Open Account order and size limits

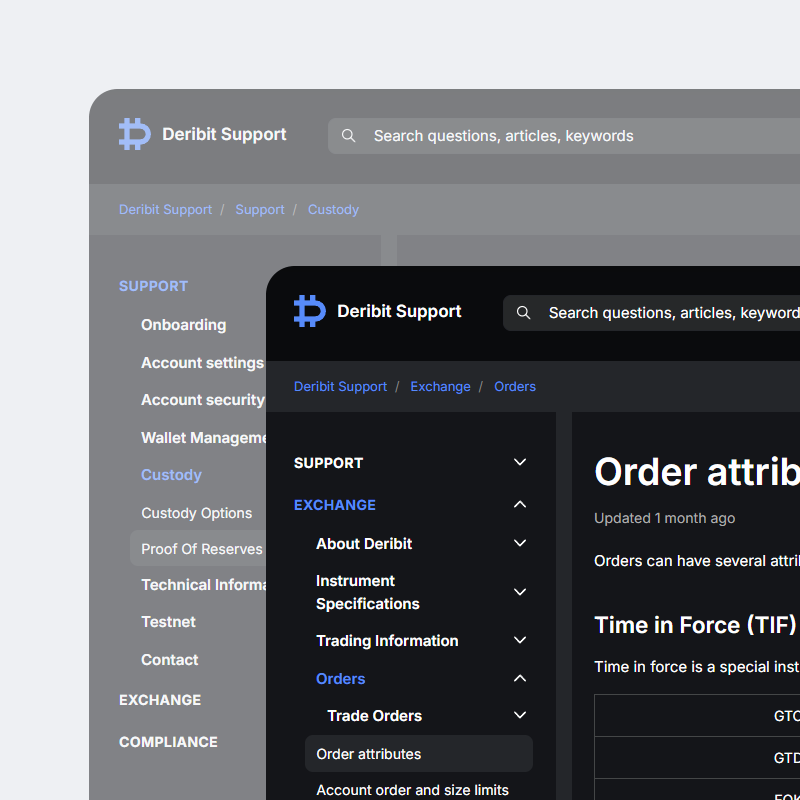click(412, 790)
